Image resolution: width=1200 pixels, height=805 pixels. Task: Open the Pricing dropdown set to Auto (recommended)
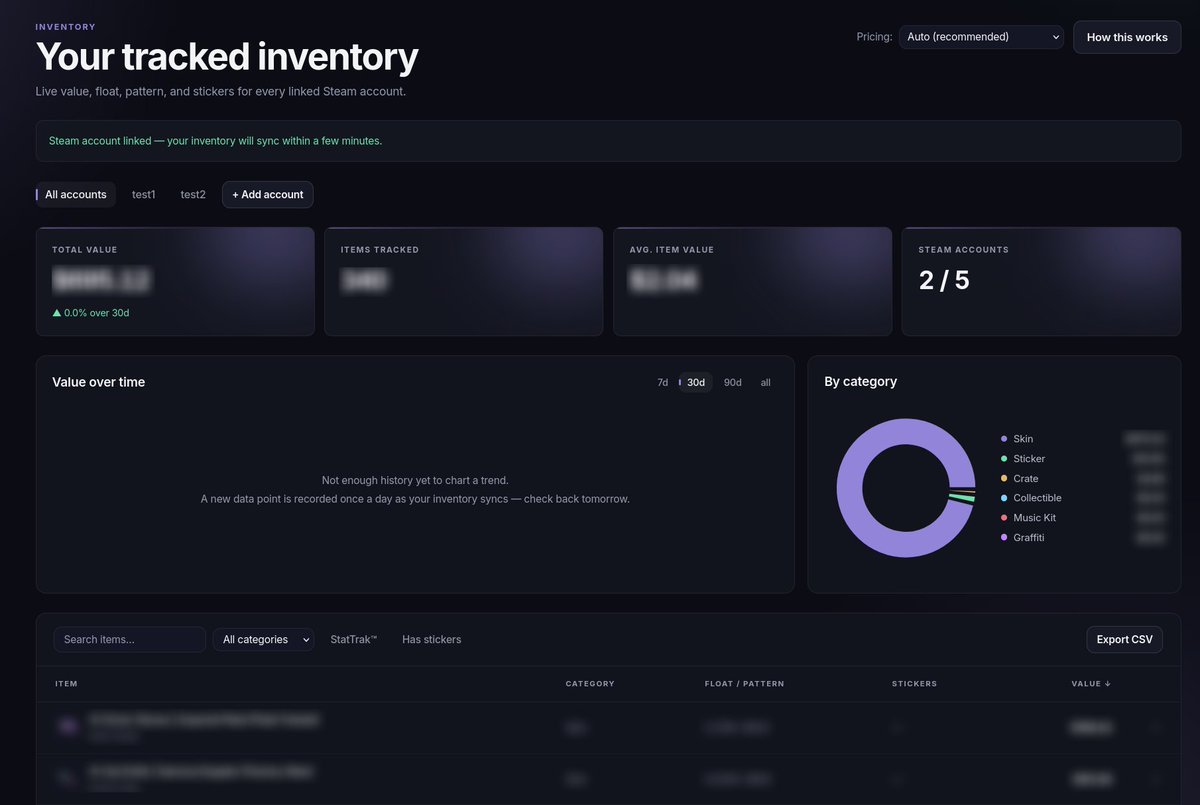click(x=981, y=37)
